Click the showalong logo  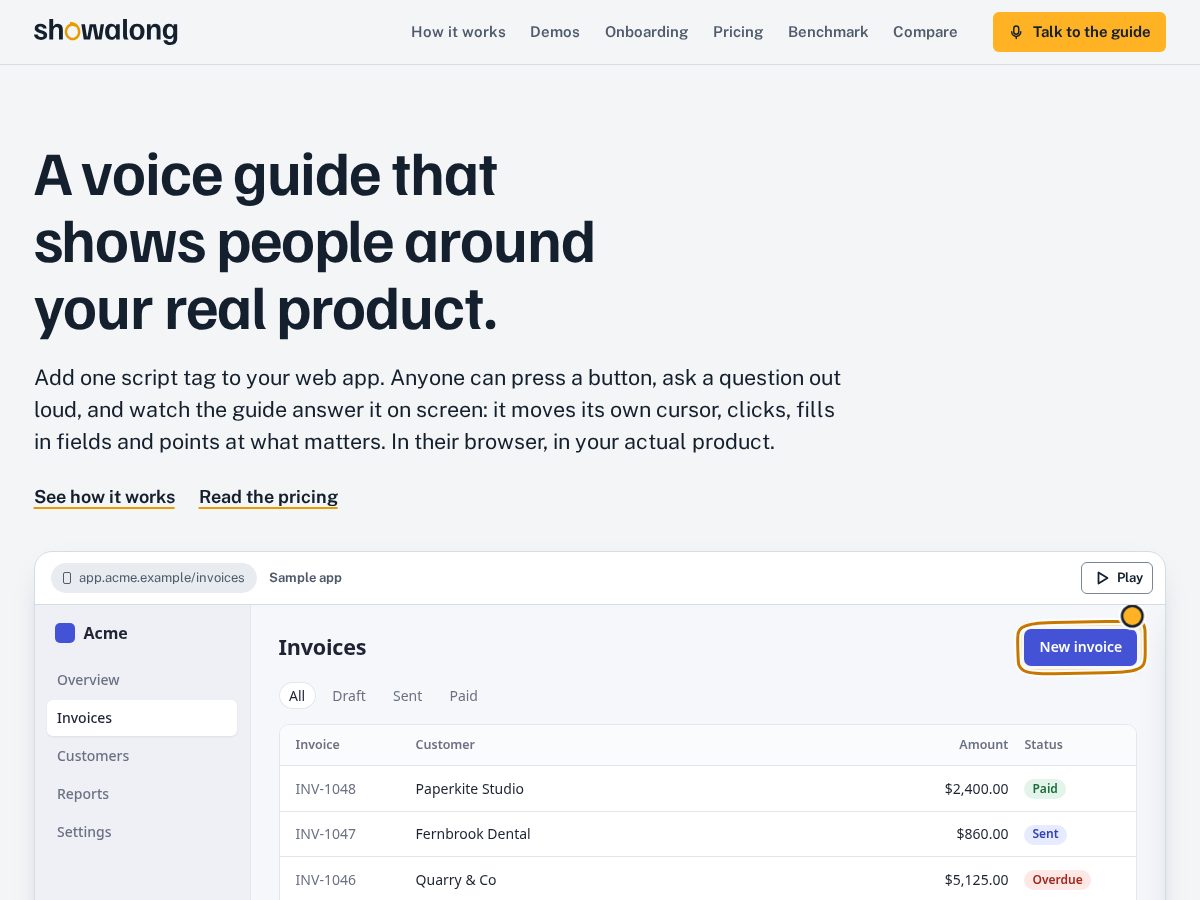click(x=106, y=31)
